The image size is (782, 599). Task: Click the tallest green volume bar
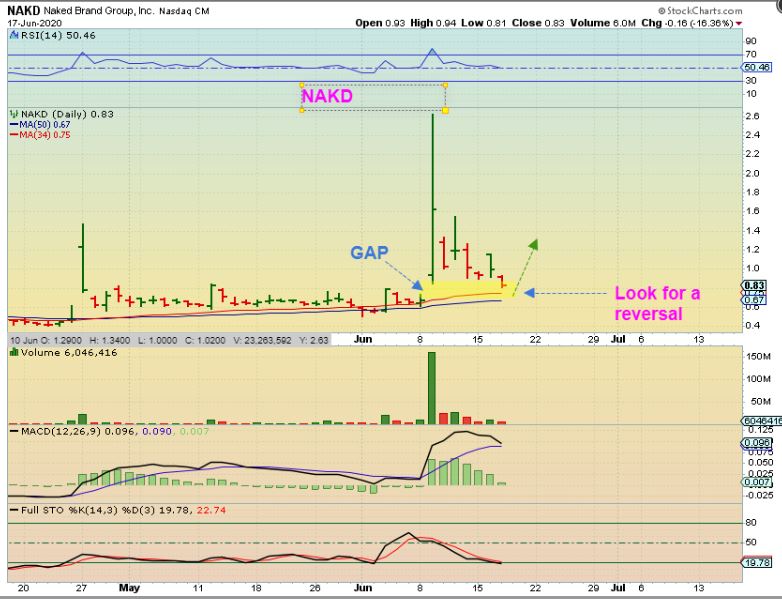432,388
